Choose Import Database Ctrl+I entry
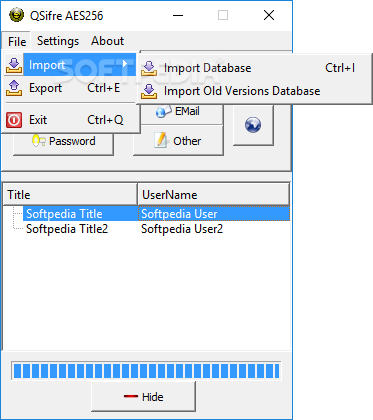373x420 pixels. click(254, 68)
